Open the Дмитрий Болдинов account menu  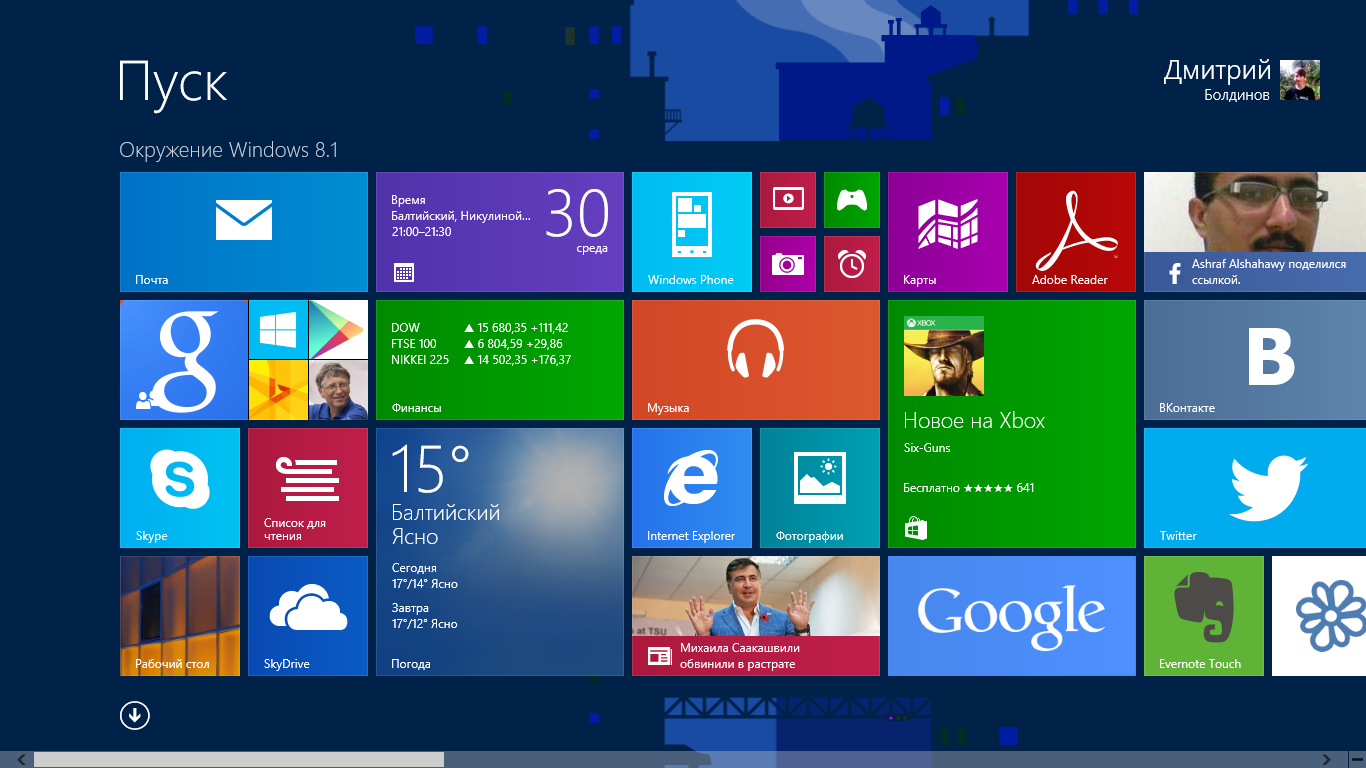1241,80
